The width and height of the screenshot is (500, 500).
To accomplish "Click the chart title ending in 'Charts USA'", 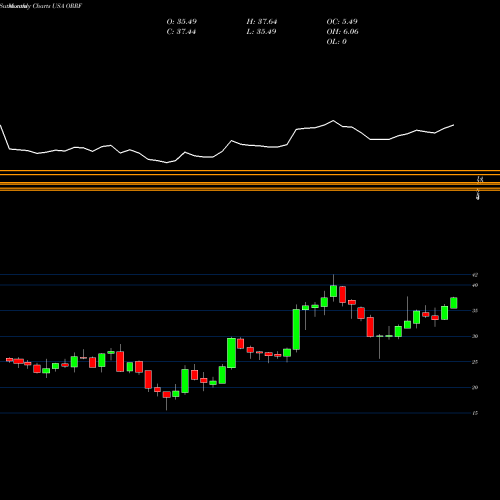I will 41,6.
